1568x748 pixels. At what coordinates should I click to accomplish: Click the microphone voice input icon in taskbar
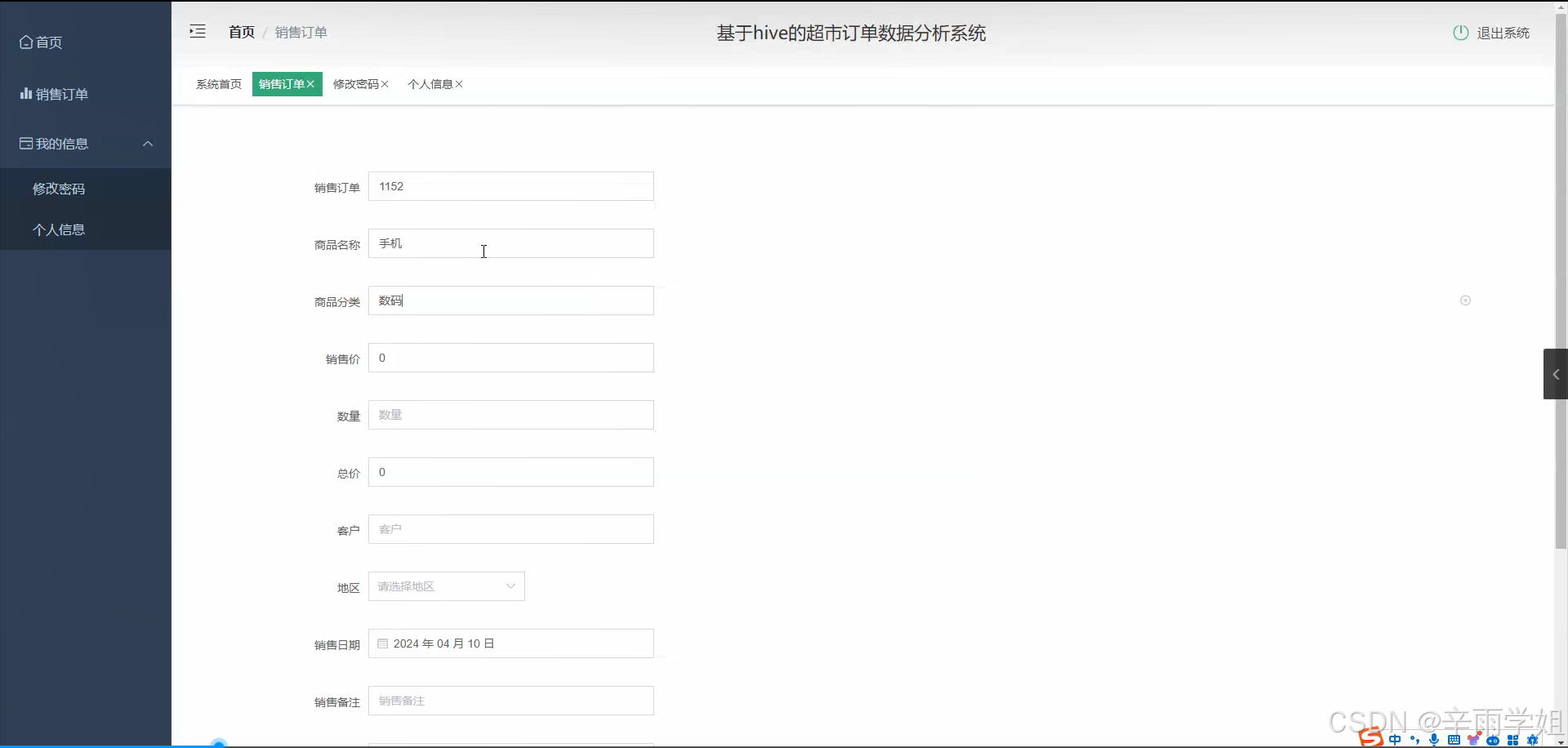pos(1434,740)
